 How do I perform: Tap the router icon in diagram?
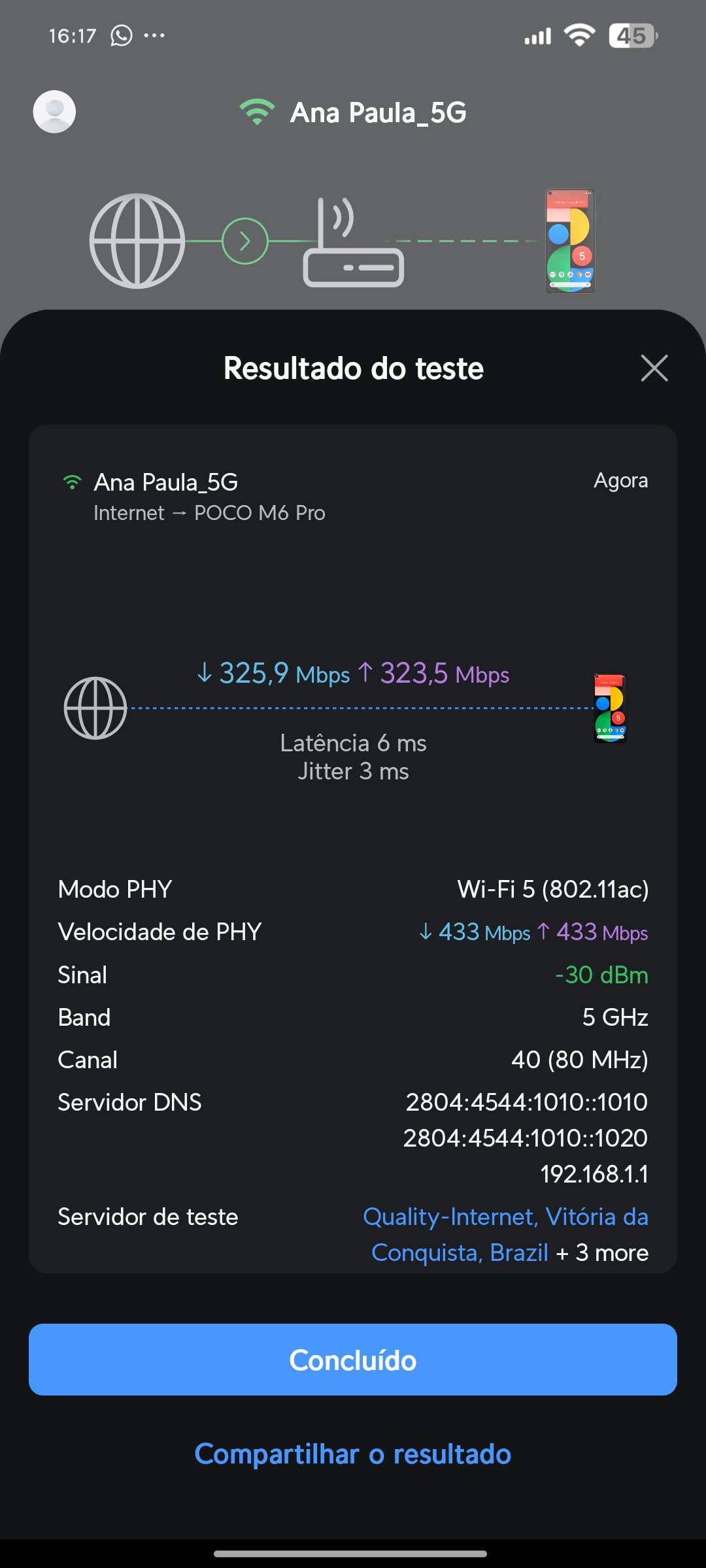tap(353, 244)
